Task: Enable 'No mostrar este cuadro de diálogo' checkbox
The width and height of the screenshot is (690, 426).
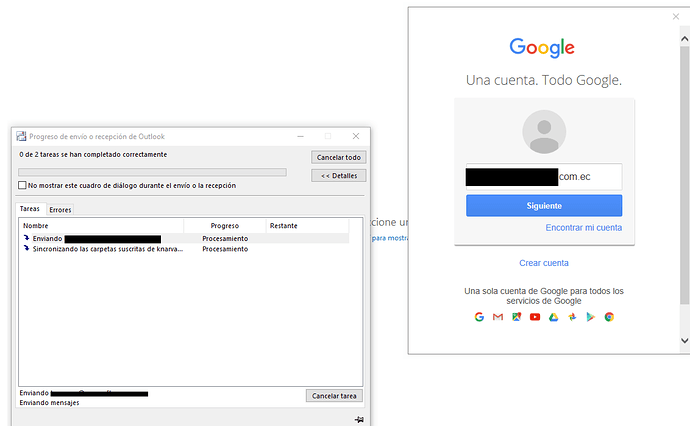Action: pos(22,185)
